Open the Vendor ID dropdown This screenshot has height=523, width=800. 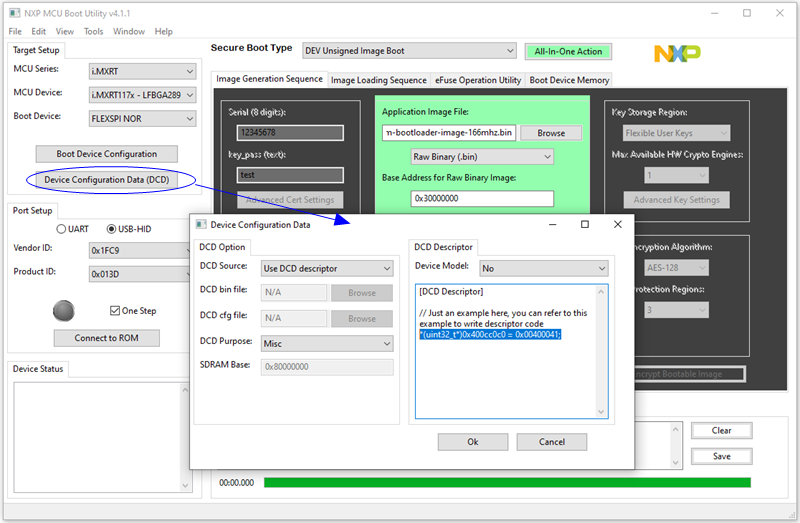141,251
